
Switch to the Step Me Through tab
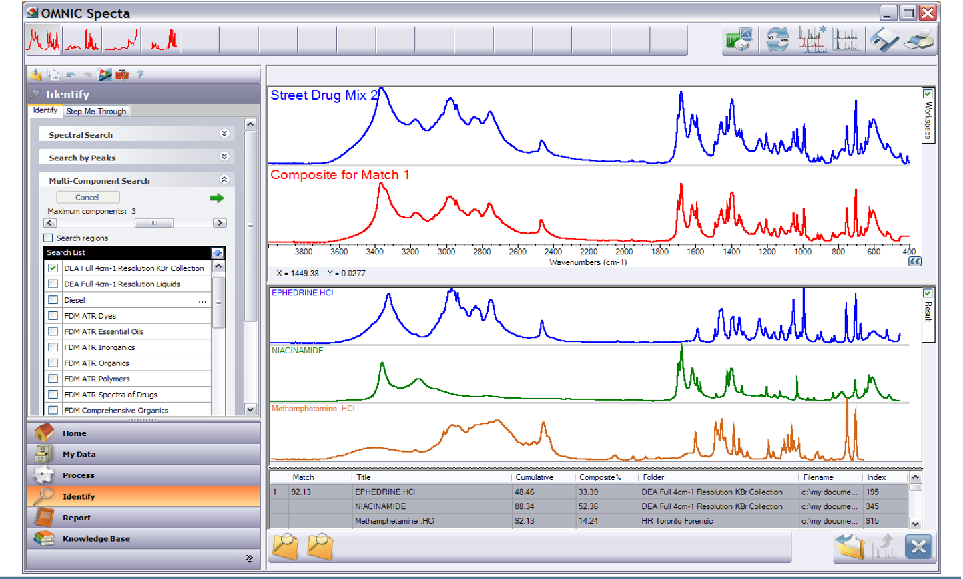96,111
